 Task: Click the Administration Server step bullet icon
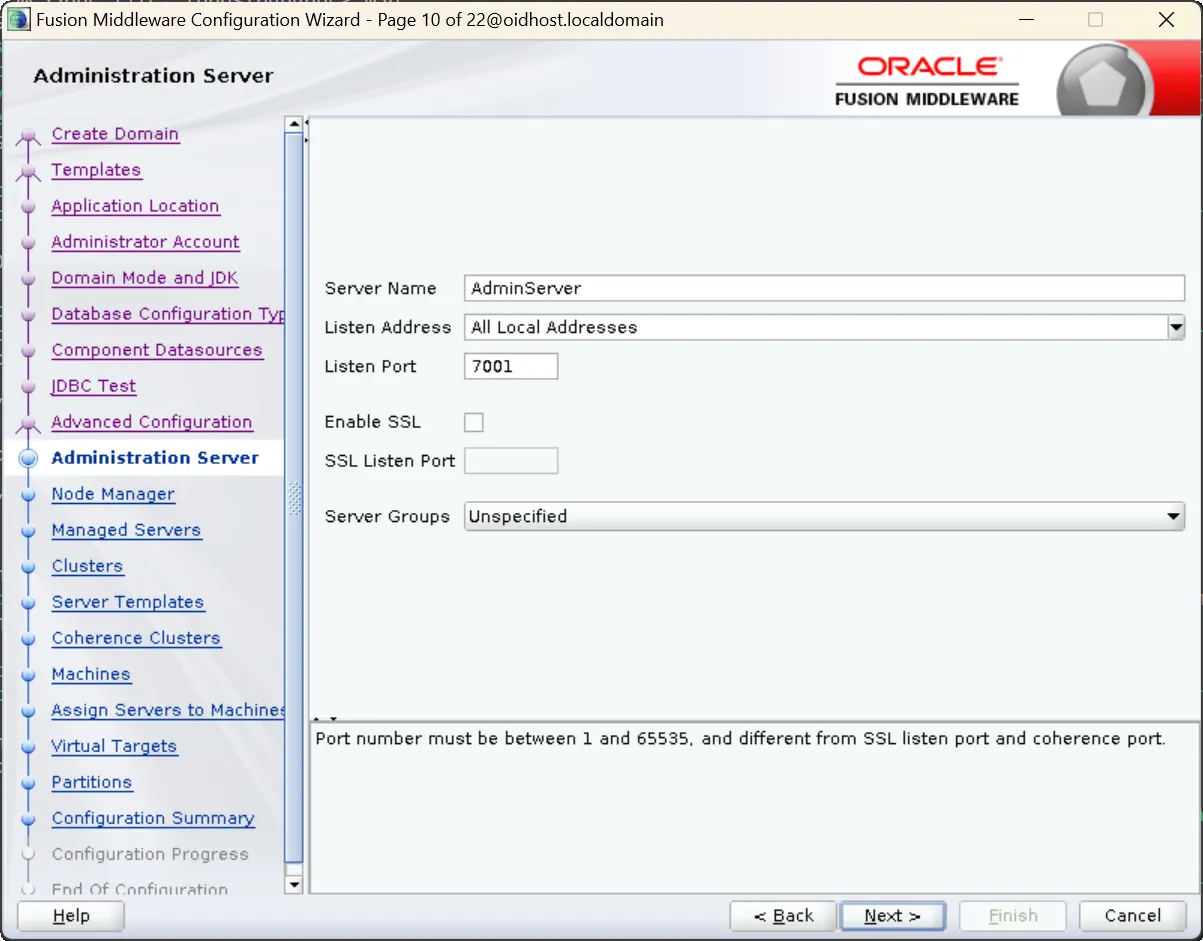click(x=29, y=458)
